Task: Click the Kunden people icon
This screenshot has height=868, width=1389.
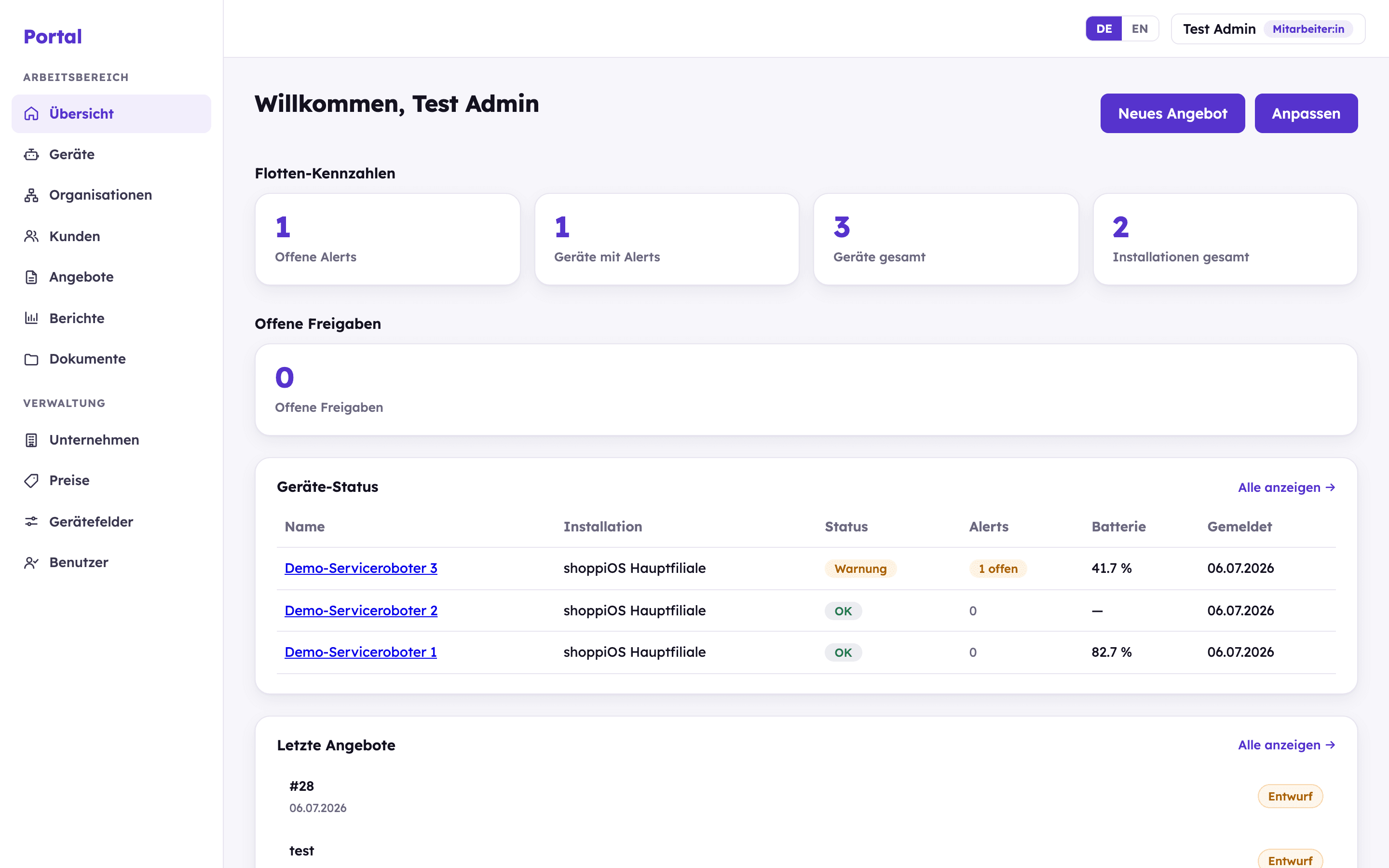Action: pos(31,236)
